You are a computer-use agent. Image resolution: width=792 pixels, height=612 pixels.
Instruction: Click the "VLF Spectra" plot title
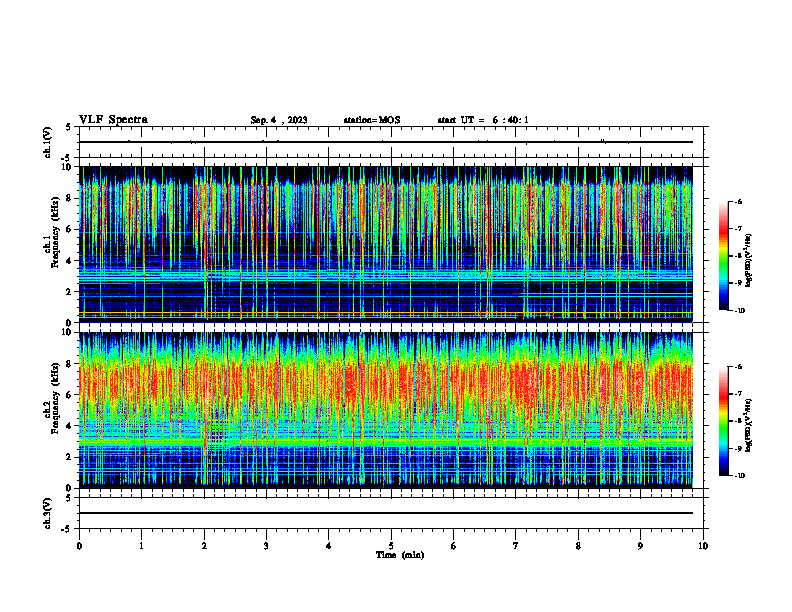coord(113,120)
